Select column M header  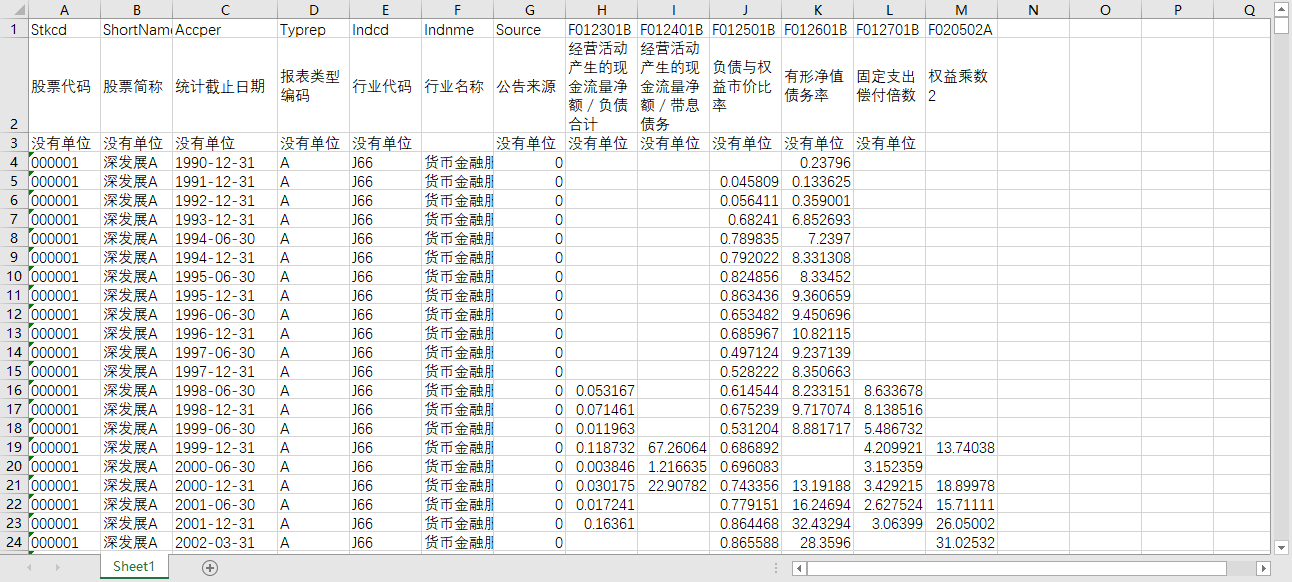961,9
